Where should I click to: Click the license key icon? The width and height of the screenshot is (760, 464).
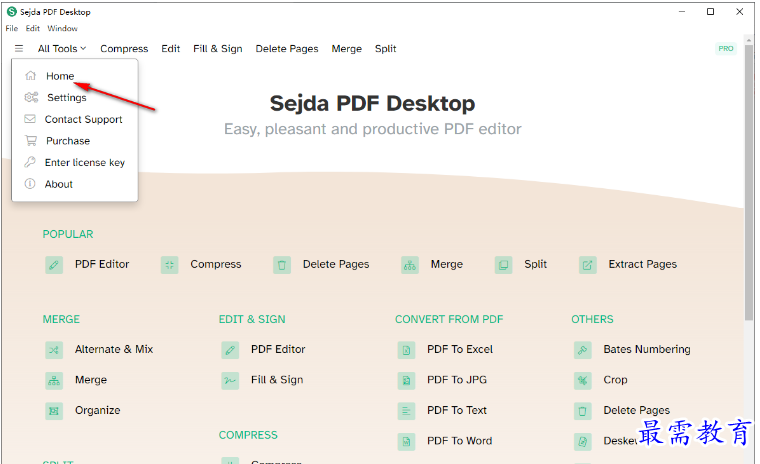tap(30, 162)
